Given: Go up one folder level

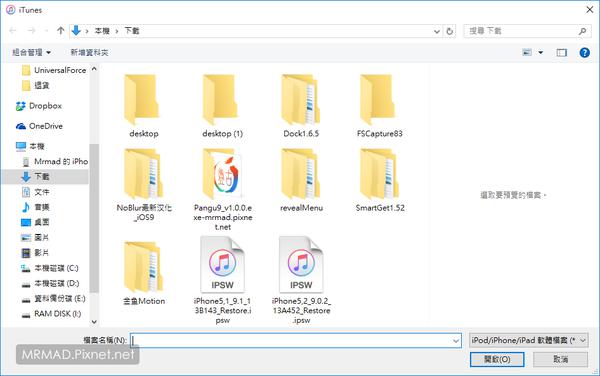Looking at the screenshot, I should click(60, 31).
